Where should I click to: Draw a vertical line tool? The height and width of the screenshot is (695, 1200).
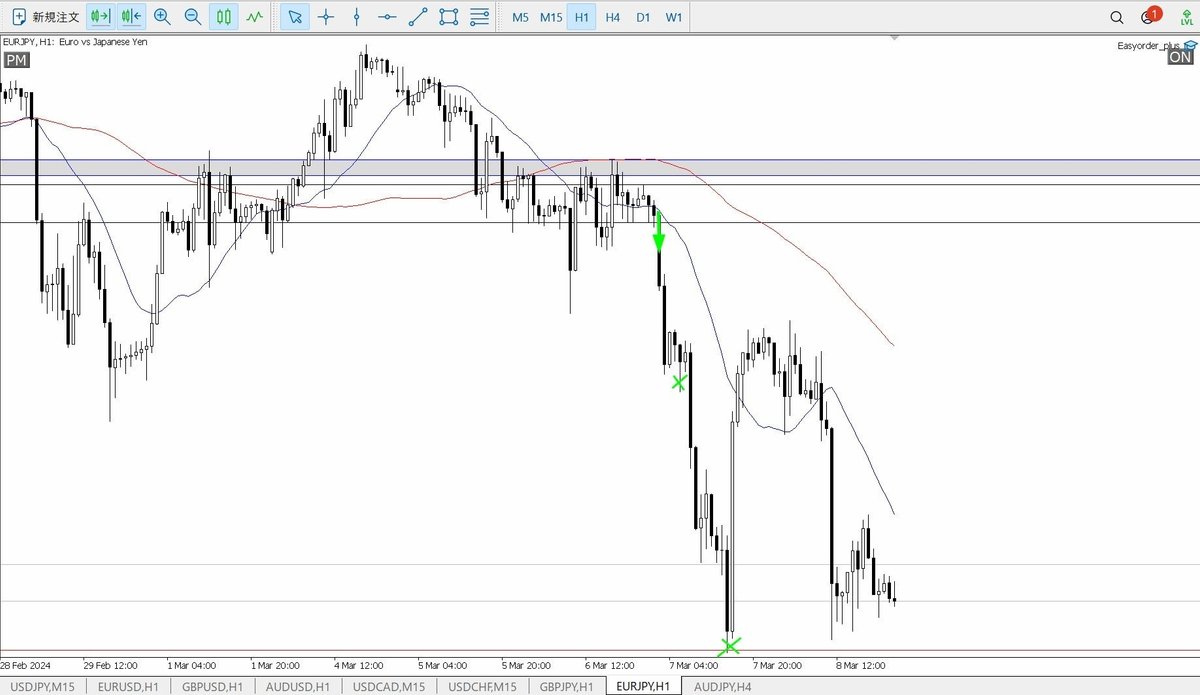pyautogui.click(x=357, y=17)
